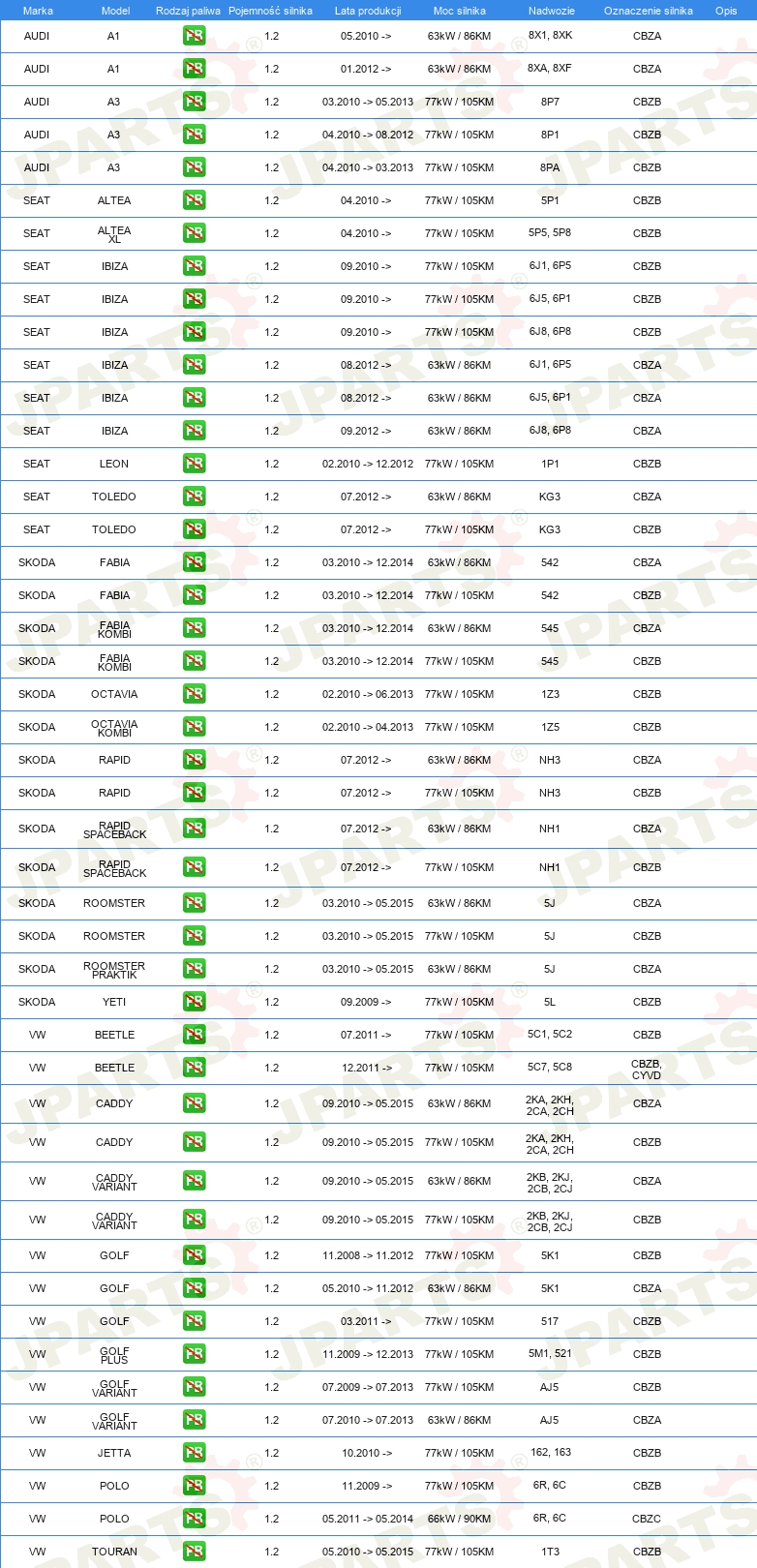The height and width of the screenshot is (1568, 757).
Task: Select the petrol icon in the SKODA YETI row
Action: [x=194, y=1002]
